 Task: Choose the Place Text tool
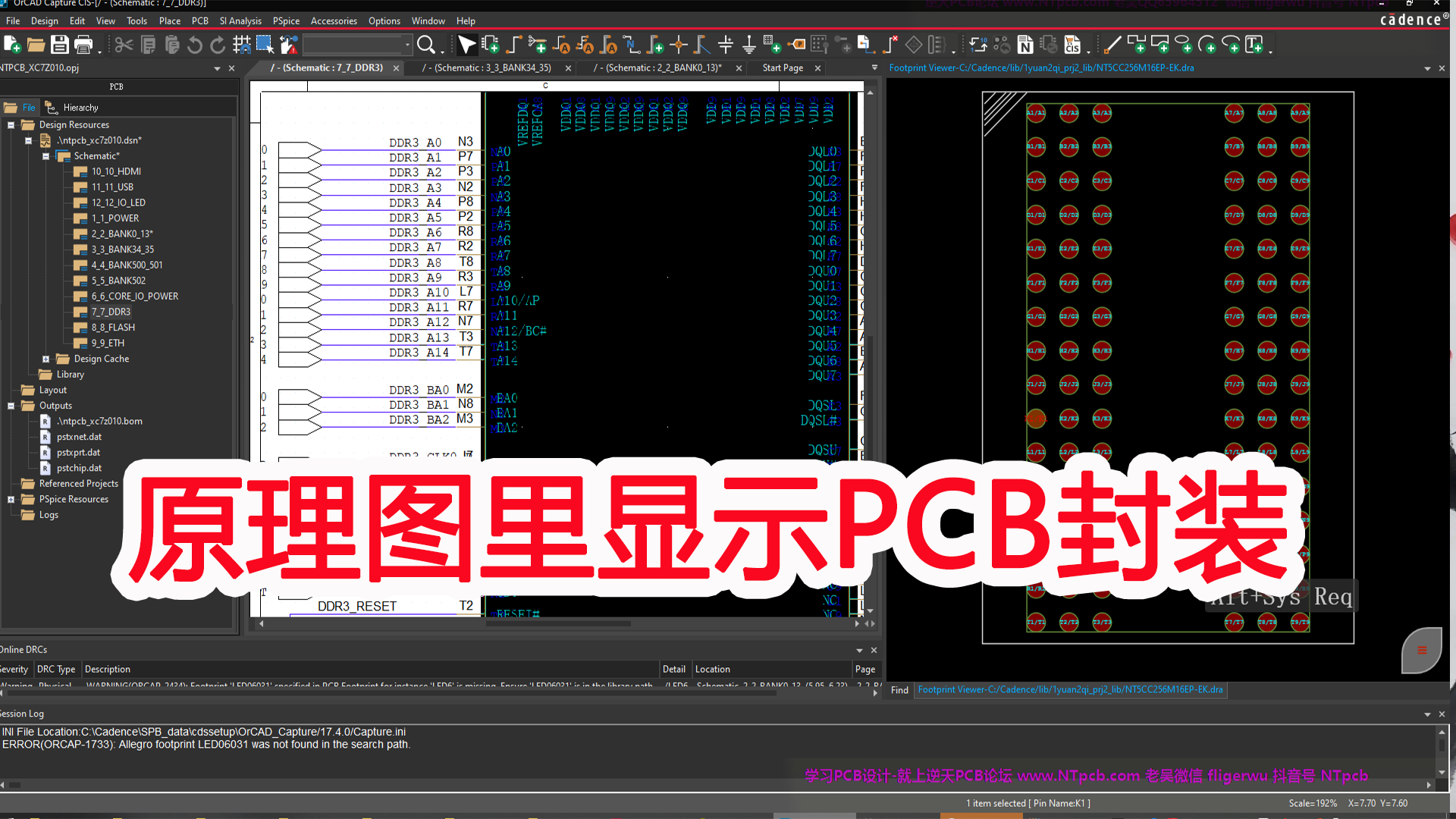click(1254, 45)
